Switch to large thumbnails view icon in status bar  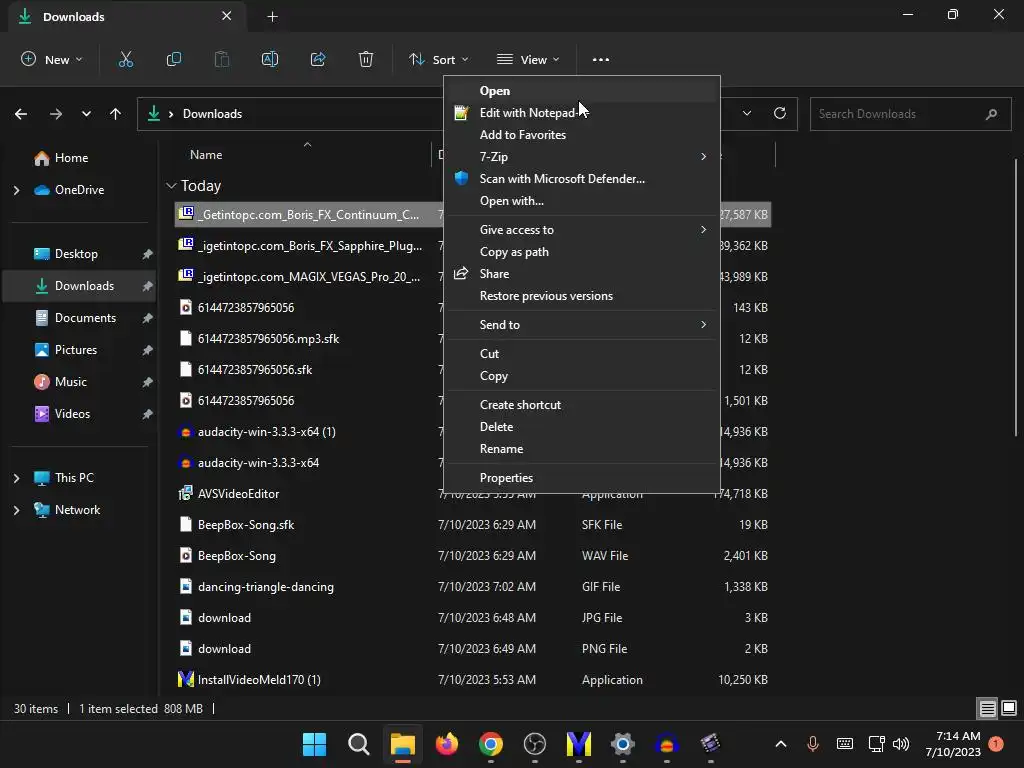click(1009, 708)
